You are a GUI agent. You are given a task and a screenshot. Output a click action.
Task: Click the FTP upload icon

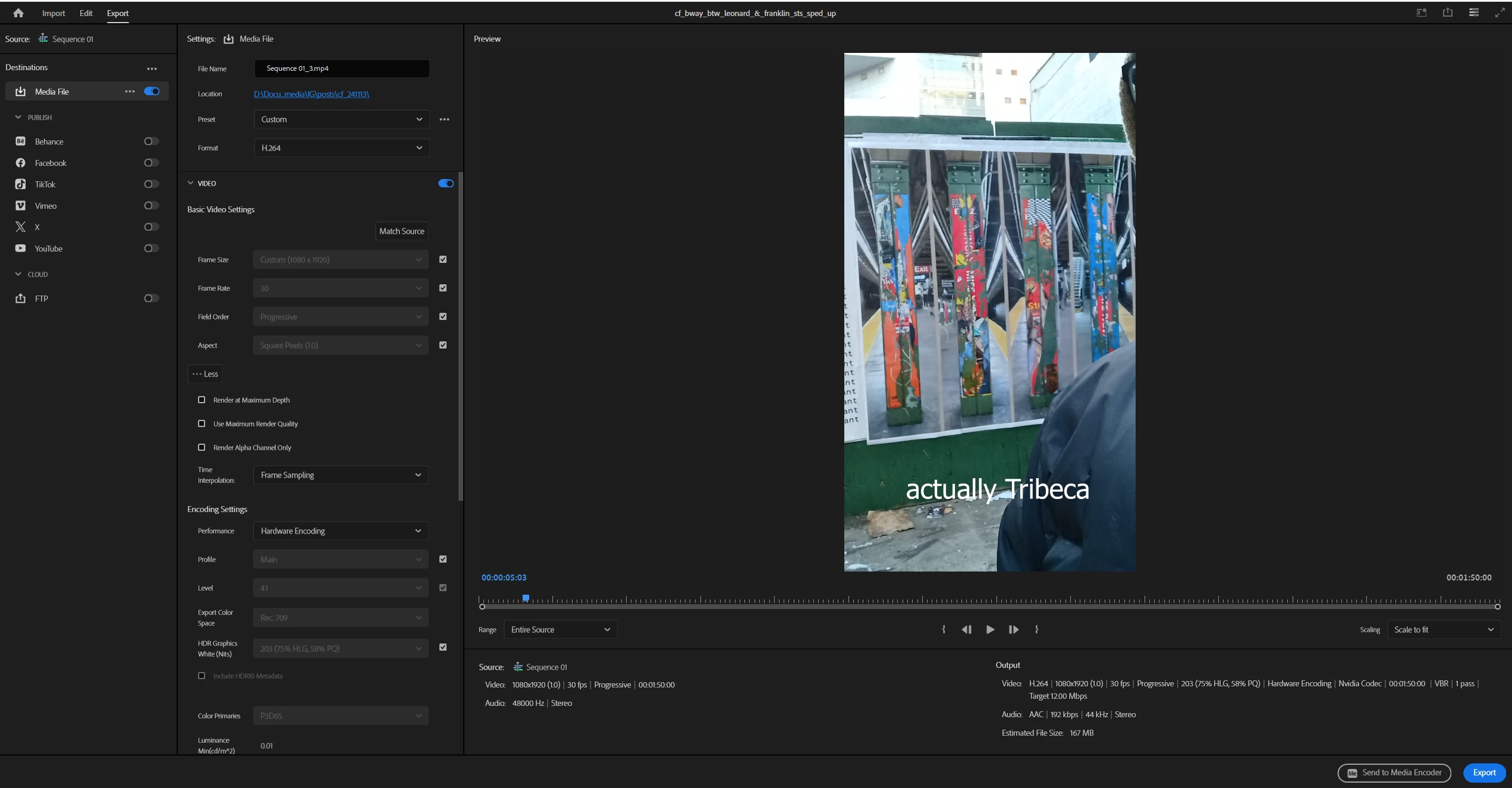(20, 298)
